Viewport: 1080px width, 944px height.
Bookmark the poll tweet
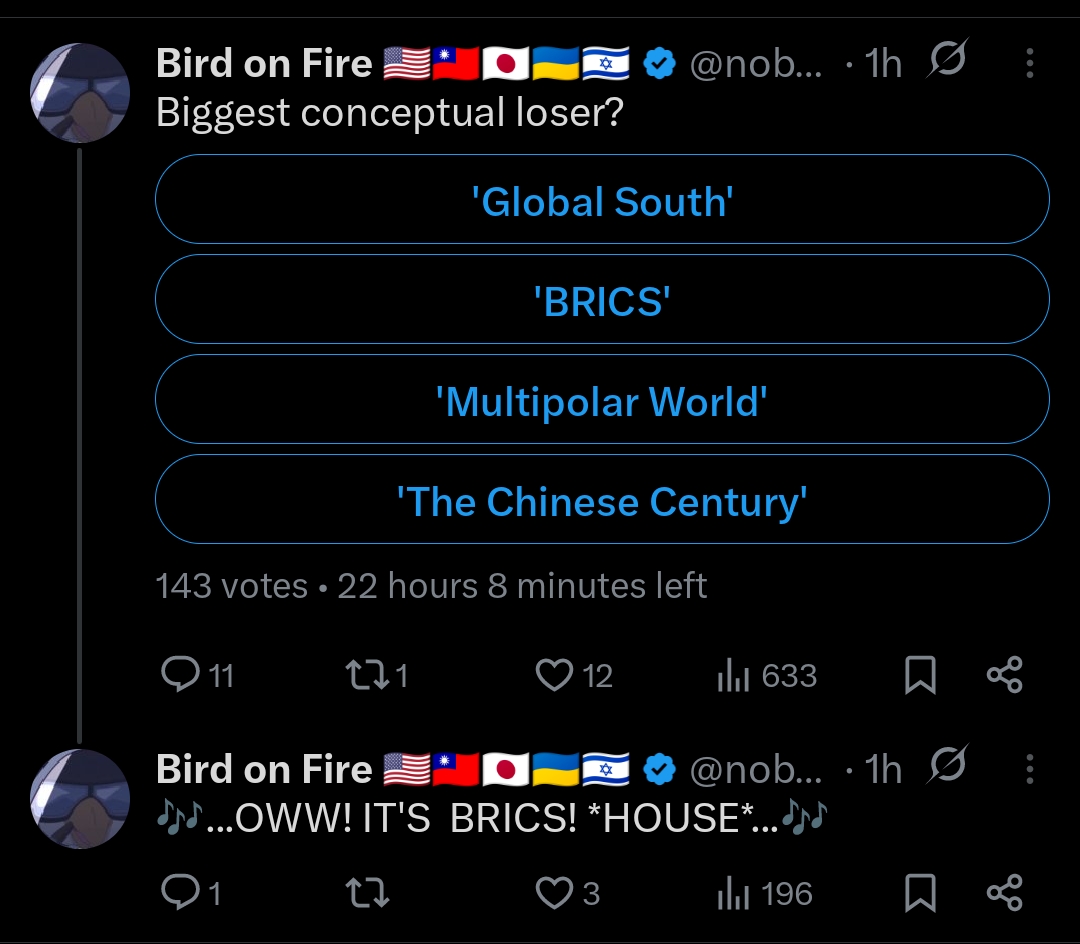pyautogui.click(x=919, y=676)
